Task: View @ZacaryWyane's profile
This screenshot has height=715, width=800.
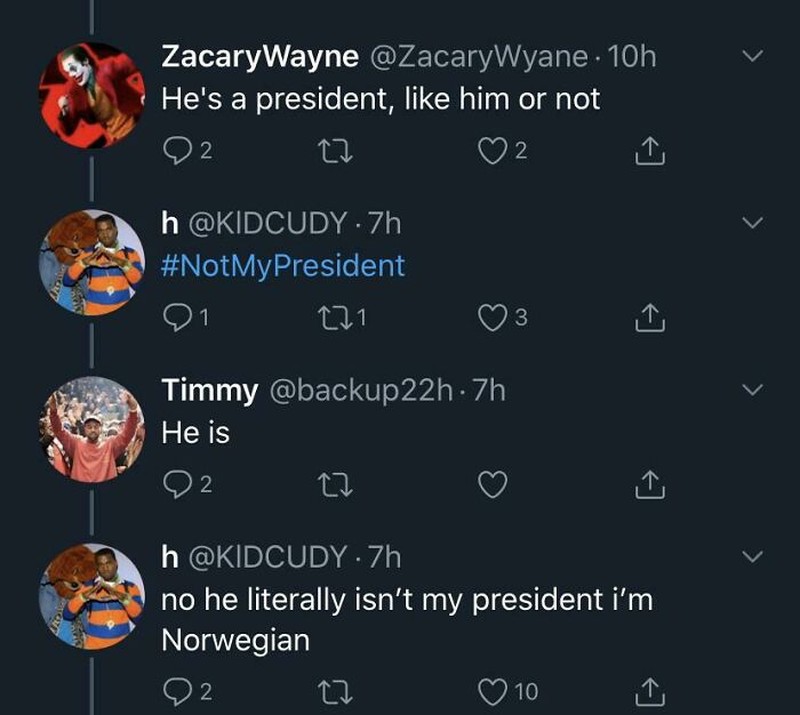Action: [x=477, y=58]
